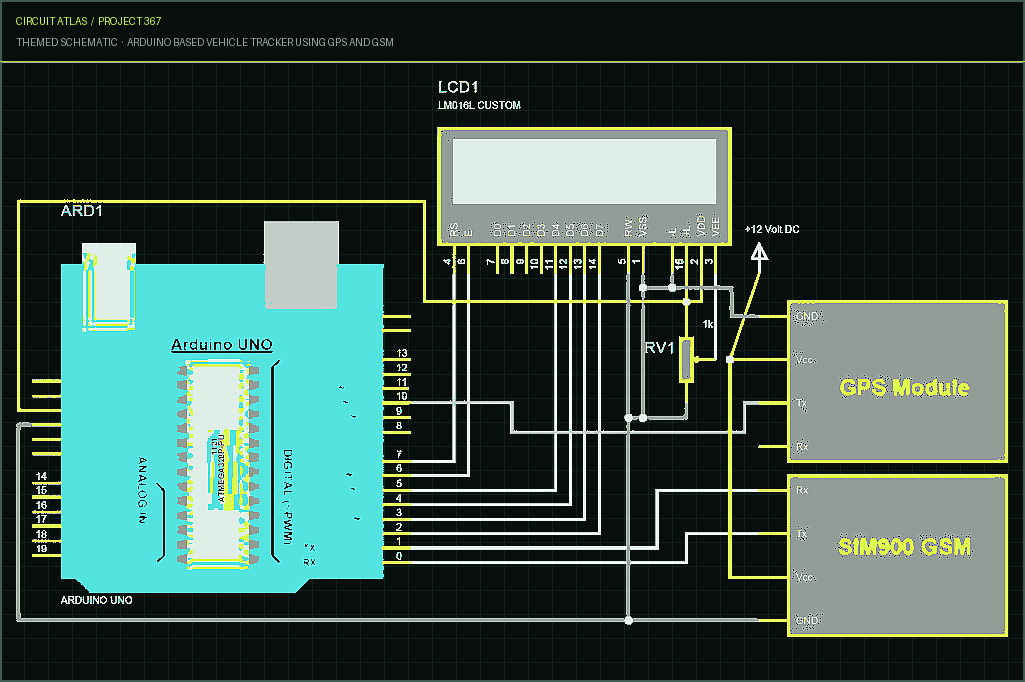Click Arduino digital pin 9
Viewport: 1025px width, 682px height.
click(399, 411)
